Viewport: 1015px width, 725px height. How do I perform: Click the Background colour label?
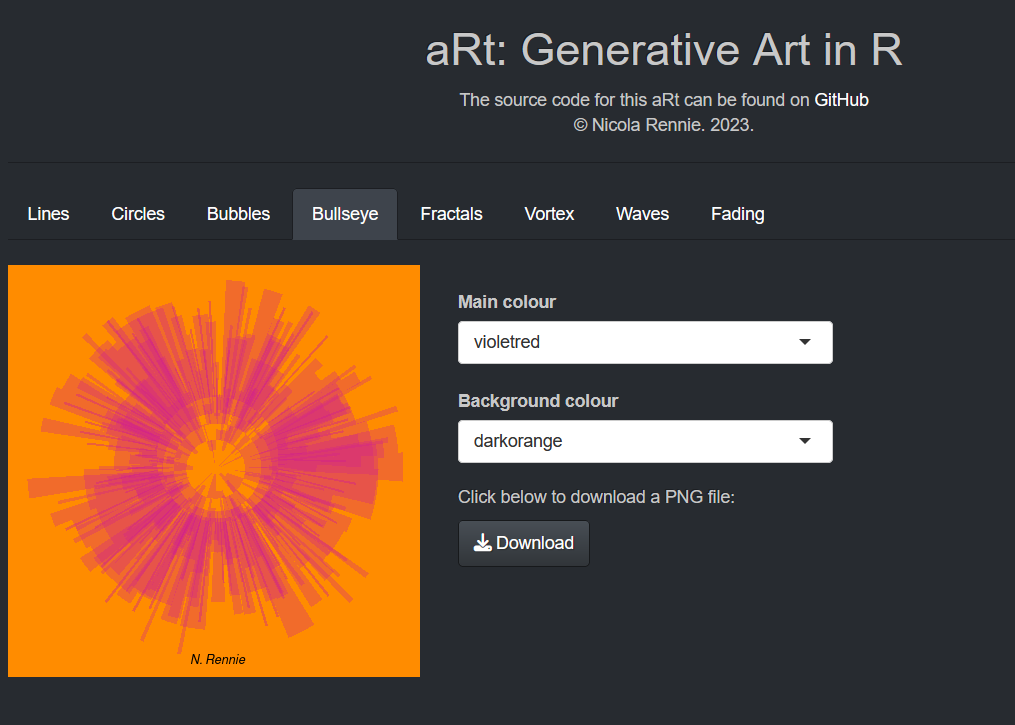tap(538, 401)
